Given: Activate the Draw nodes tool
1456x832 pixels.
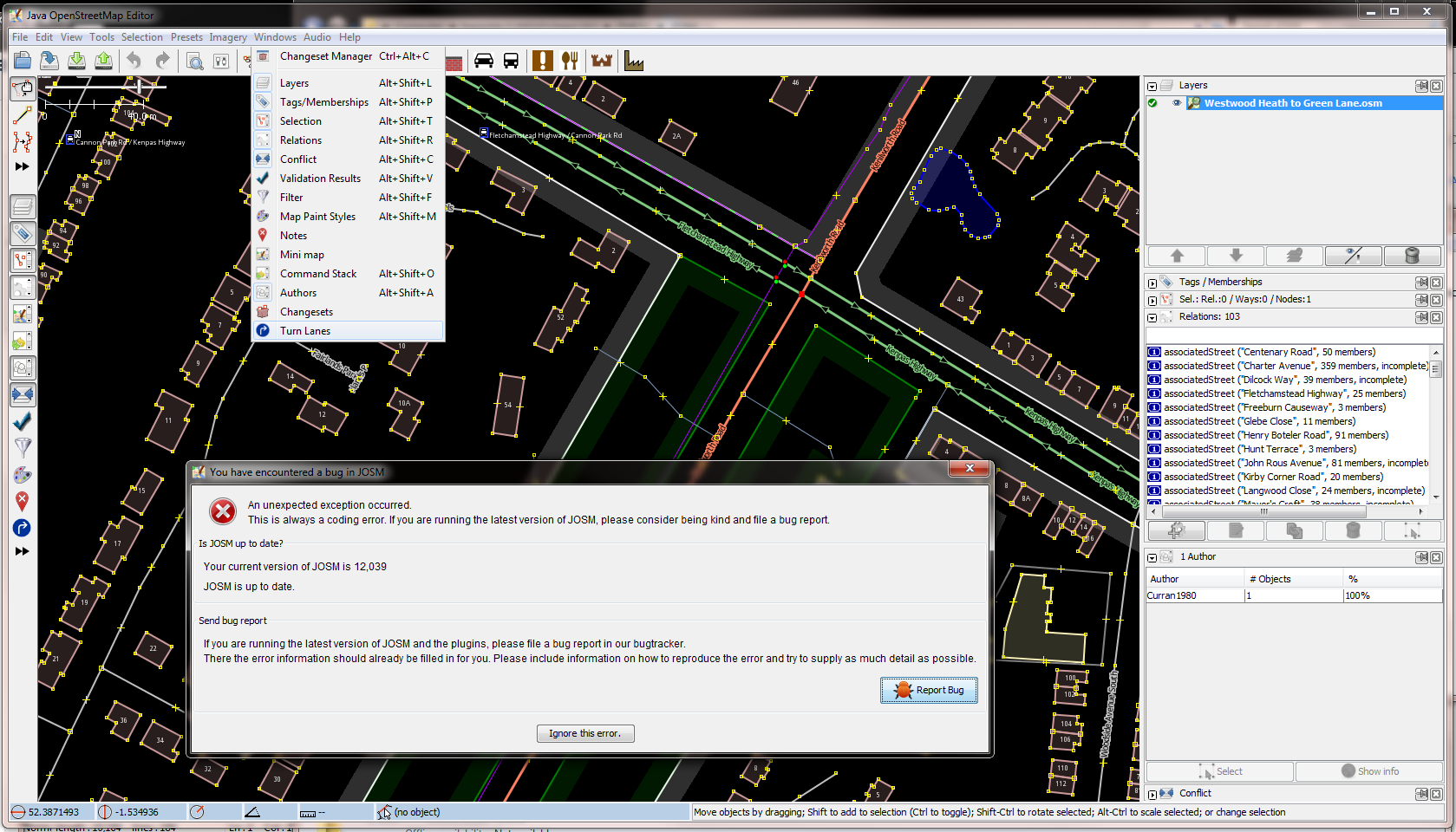Looking at the screenshot, I should pyautogui.click(x=23, y=115).
